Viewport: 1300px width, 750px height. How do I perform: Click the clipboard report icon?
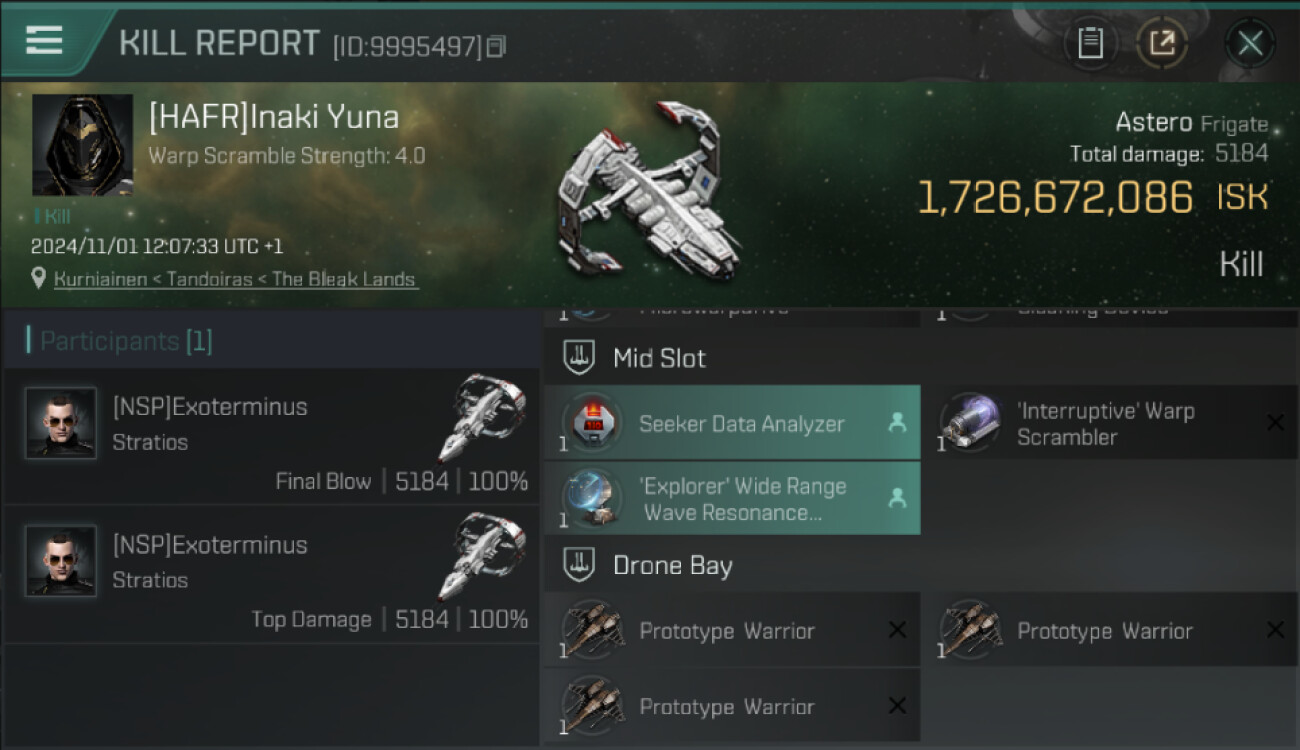1090,43
